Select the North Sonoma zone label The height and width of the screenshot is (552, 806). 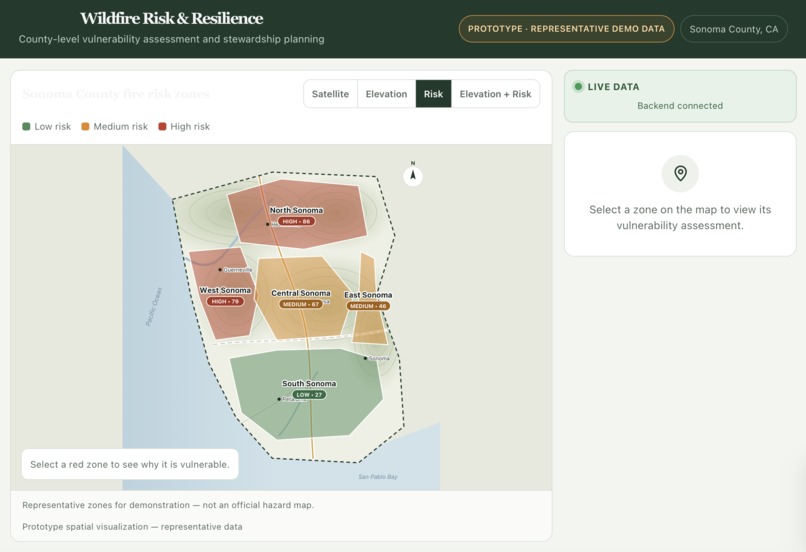click(x=296, y=210)
